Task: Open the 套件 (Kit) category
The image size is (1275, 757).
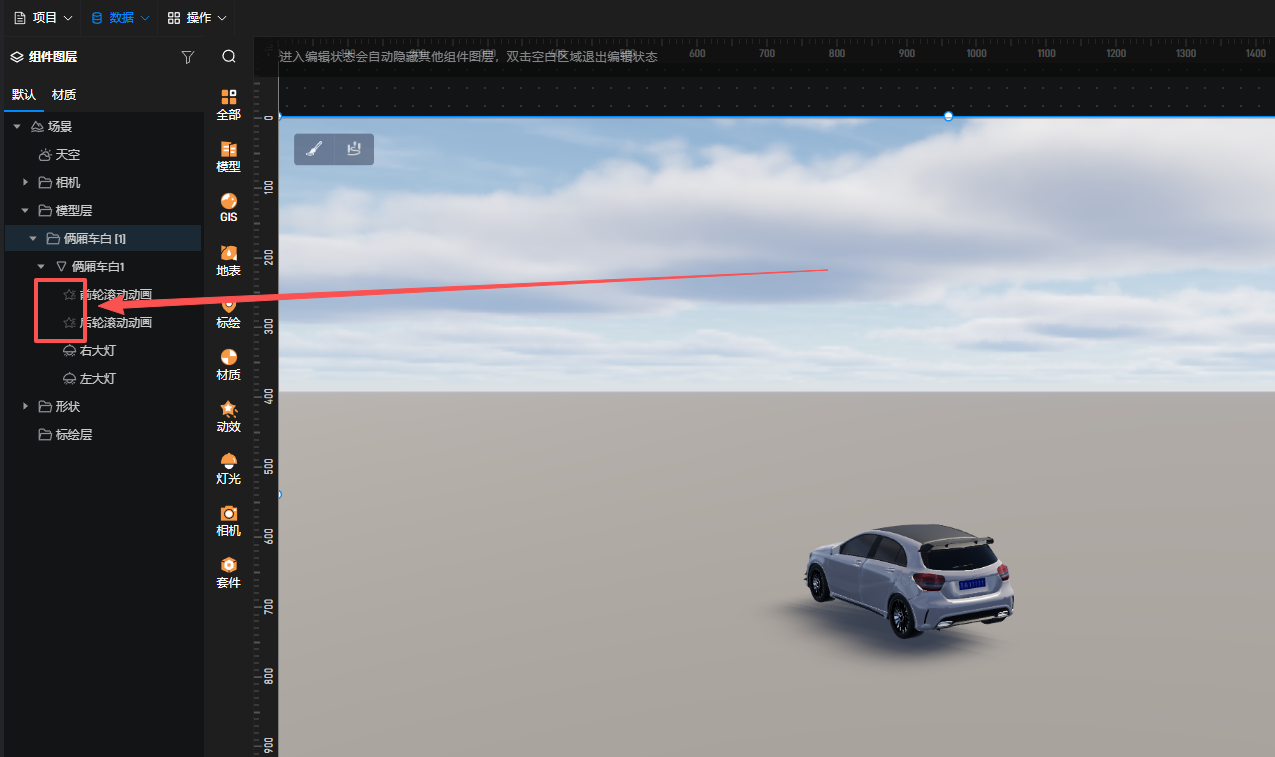Action: pos(228,571)
